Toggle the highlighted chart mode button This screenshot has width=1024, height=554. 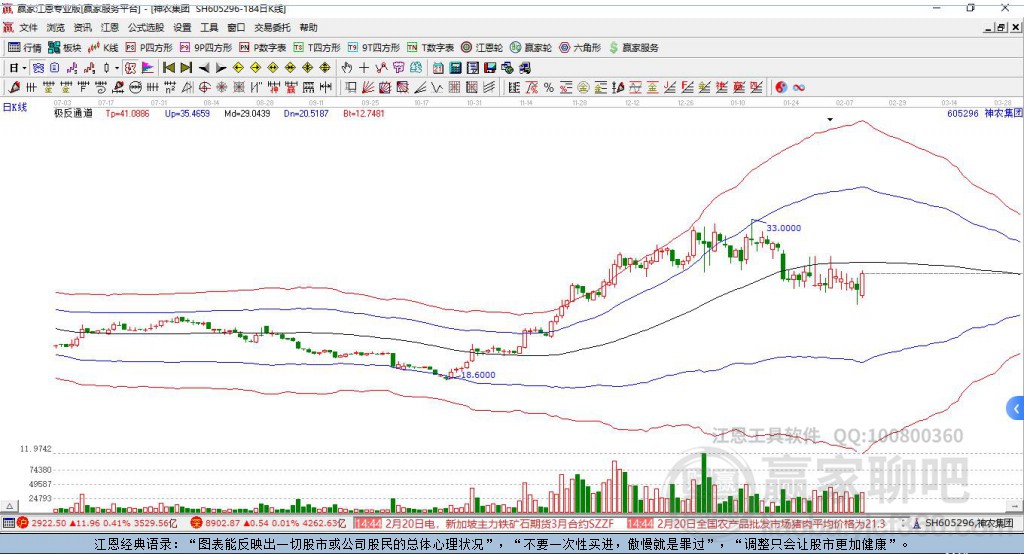tap(38, 68)
